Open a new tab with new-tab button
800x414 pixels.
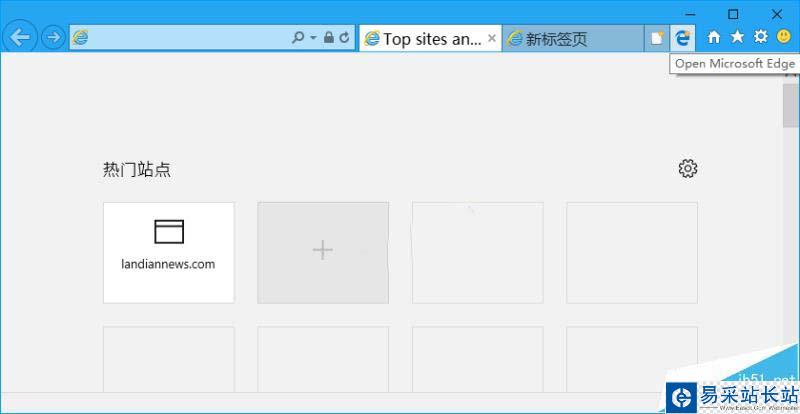(x=657, y=38)
